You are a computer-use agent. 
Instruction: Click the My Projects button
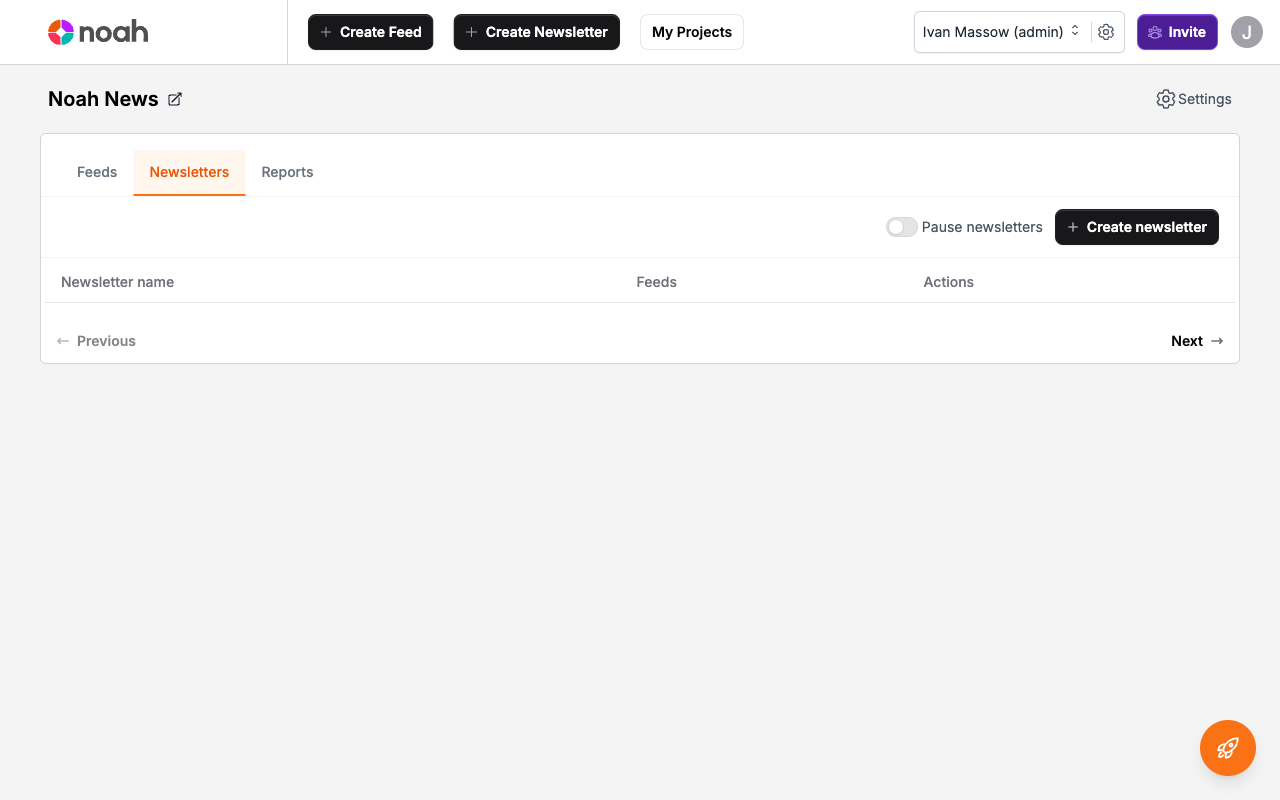coord(691,32)
